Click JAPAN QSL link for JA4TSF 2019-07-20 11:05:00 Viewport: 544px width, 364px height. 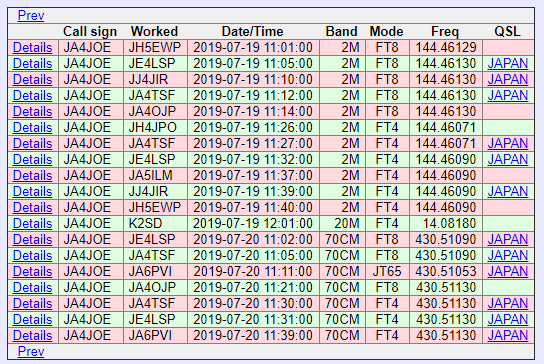coord(508,255)
